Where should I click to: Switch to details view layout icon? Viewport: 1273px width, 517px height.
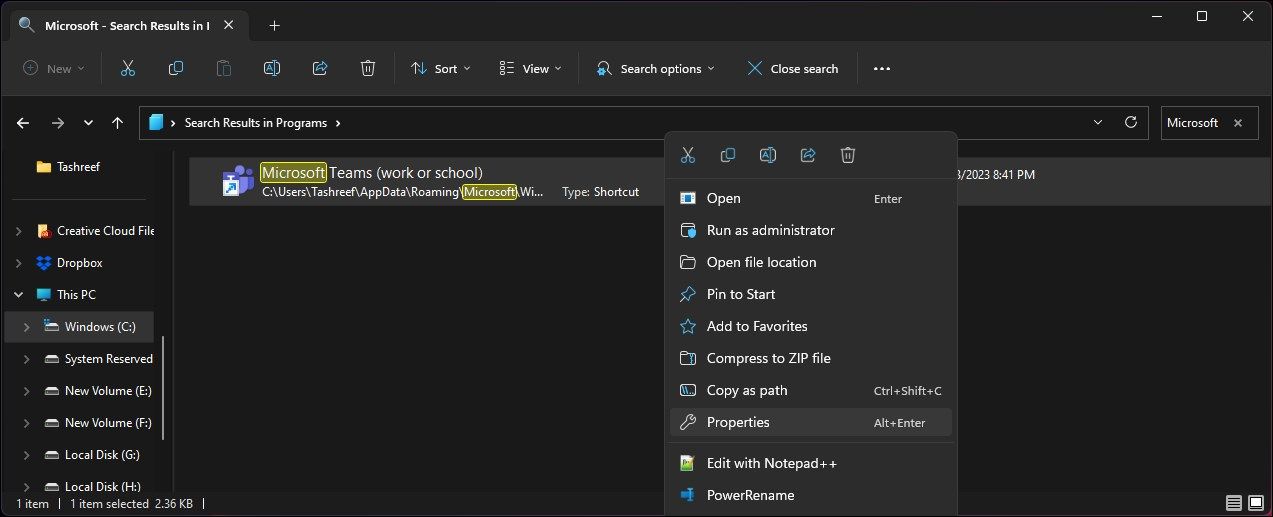pyautogui.click(x=1234, y=503)
